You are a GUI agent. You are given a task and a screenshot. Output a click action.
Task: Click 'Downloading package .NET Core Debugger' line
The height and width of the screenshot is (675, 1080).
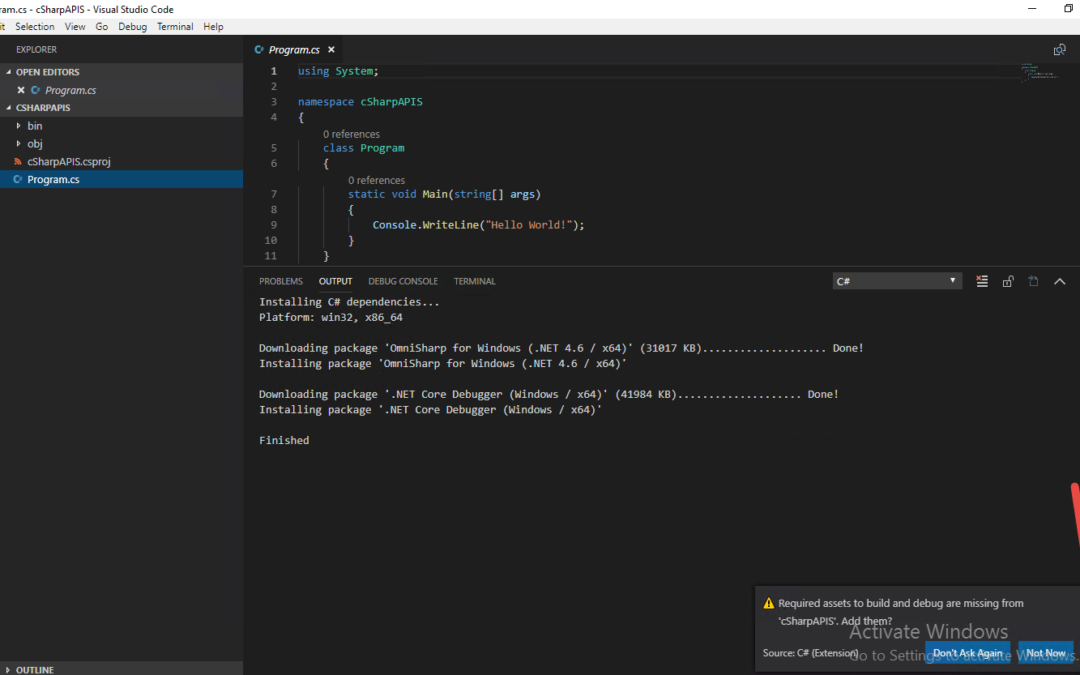(548, 394)
